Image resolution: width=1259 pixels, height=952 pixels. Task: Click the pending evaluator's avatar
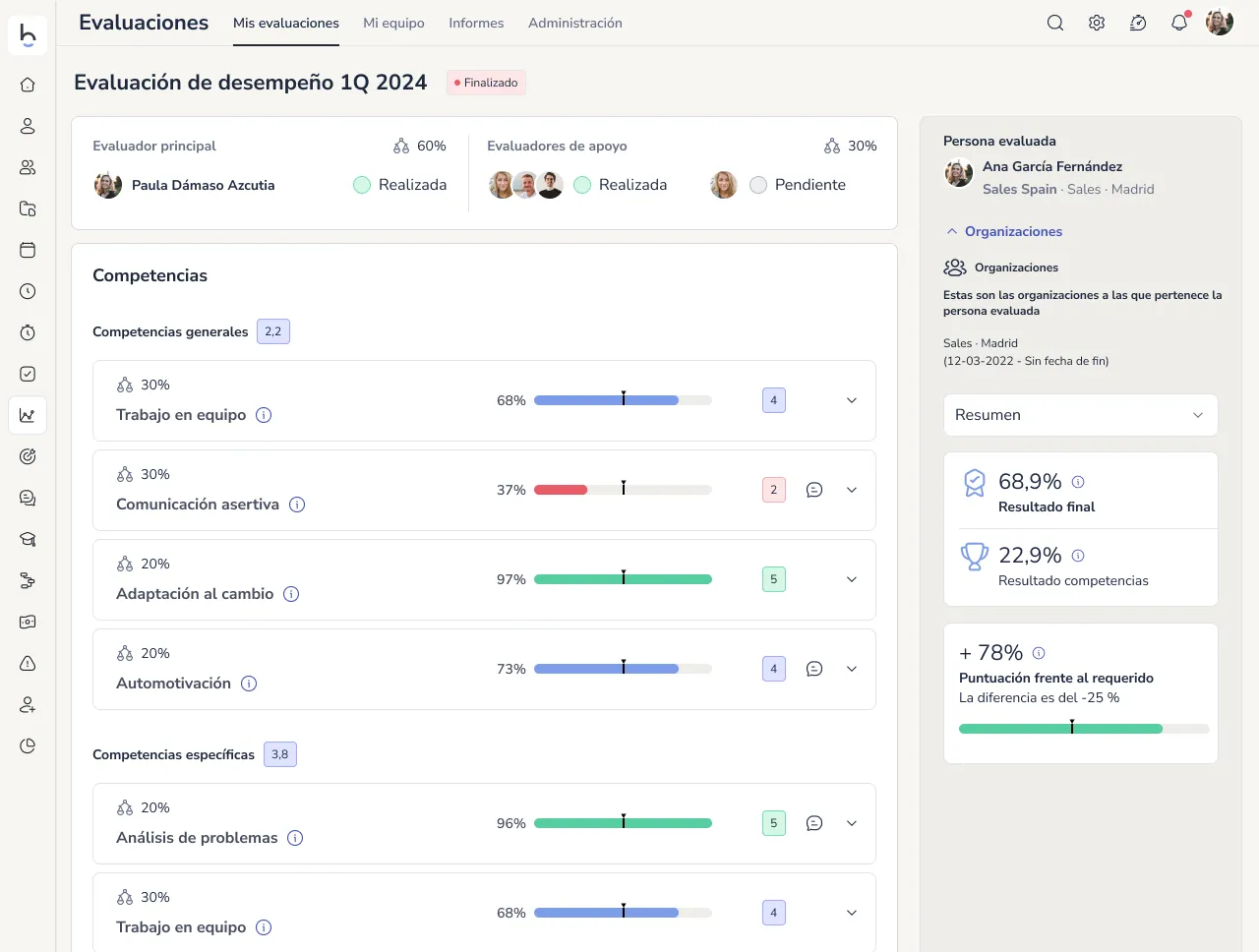tap(724, 185)
